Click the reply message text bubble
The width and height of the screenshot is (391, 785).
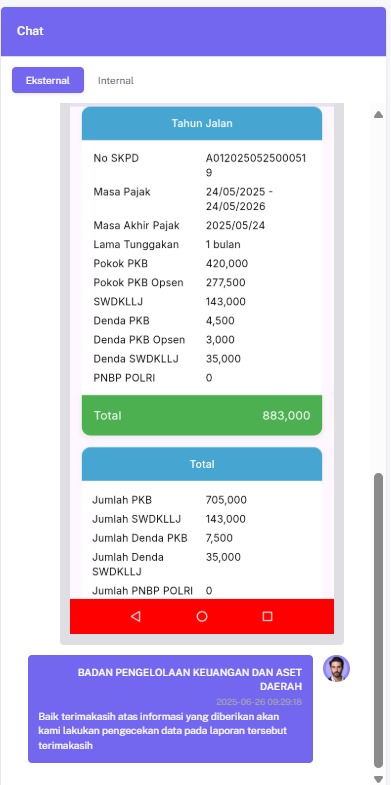pos(170,709)
